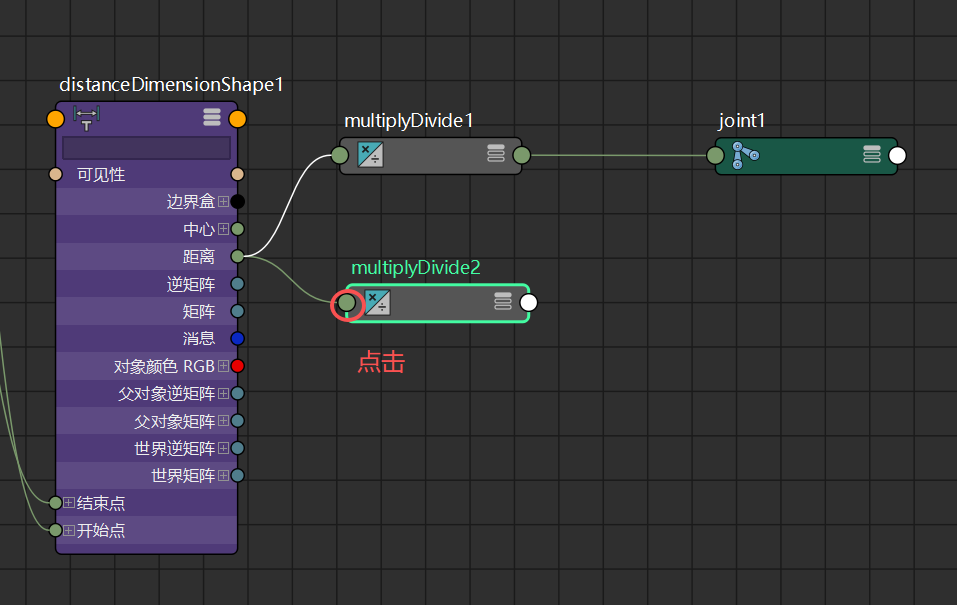Click the 世界逆矩阵 output port
Screen dimensions: 957x605
(237, 448)
